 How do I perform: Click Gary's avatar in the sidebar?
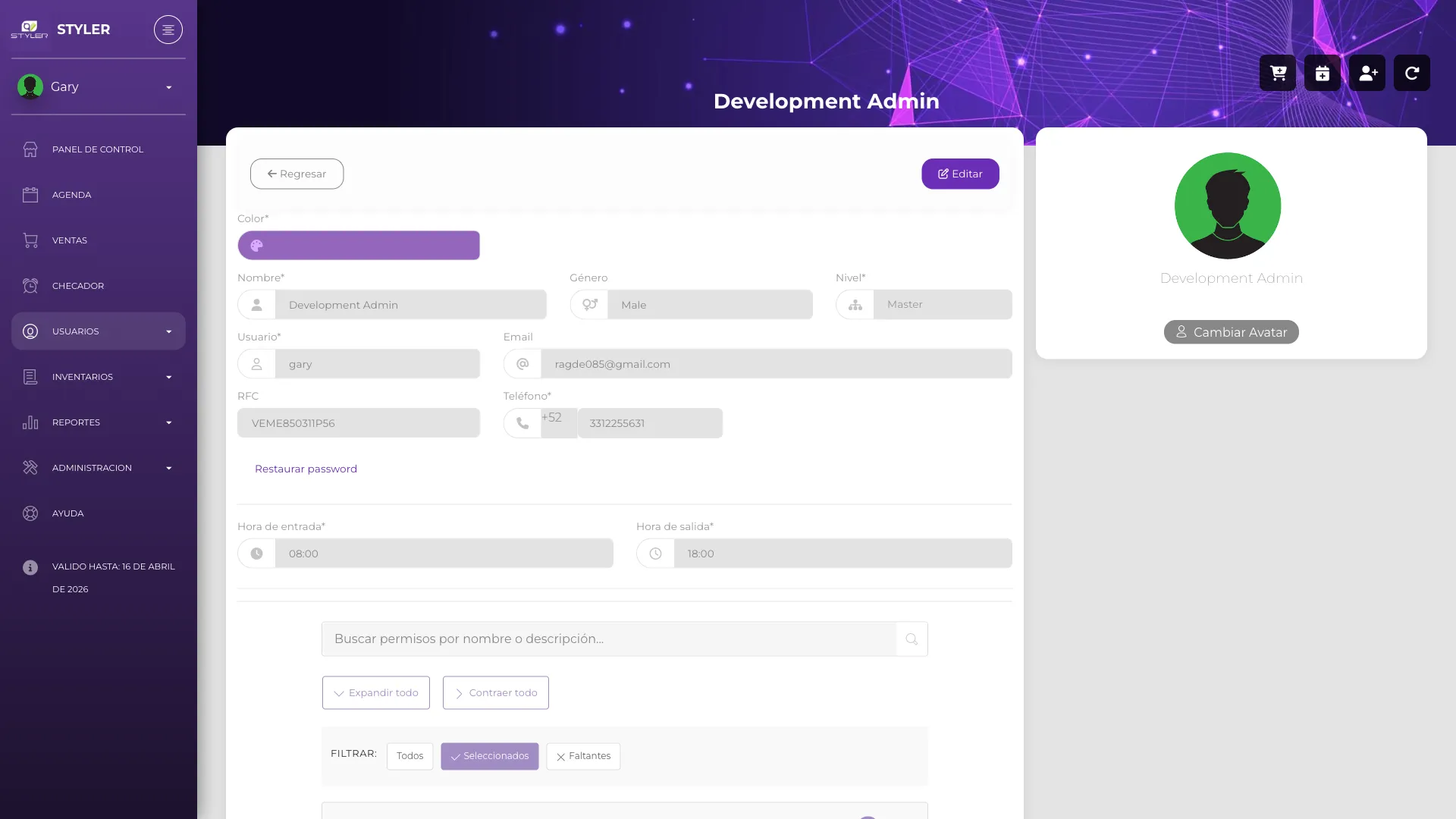tap(30, 86)
